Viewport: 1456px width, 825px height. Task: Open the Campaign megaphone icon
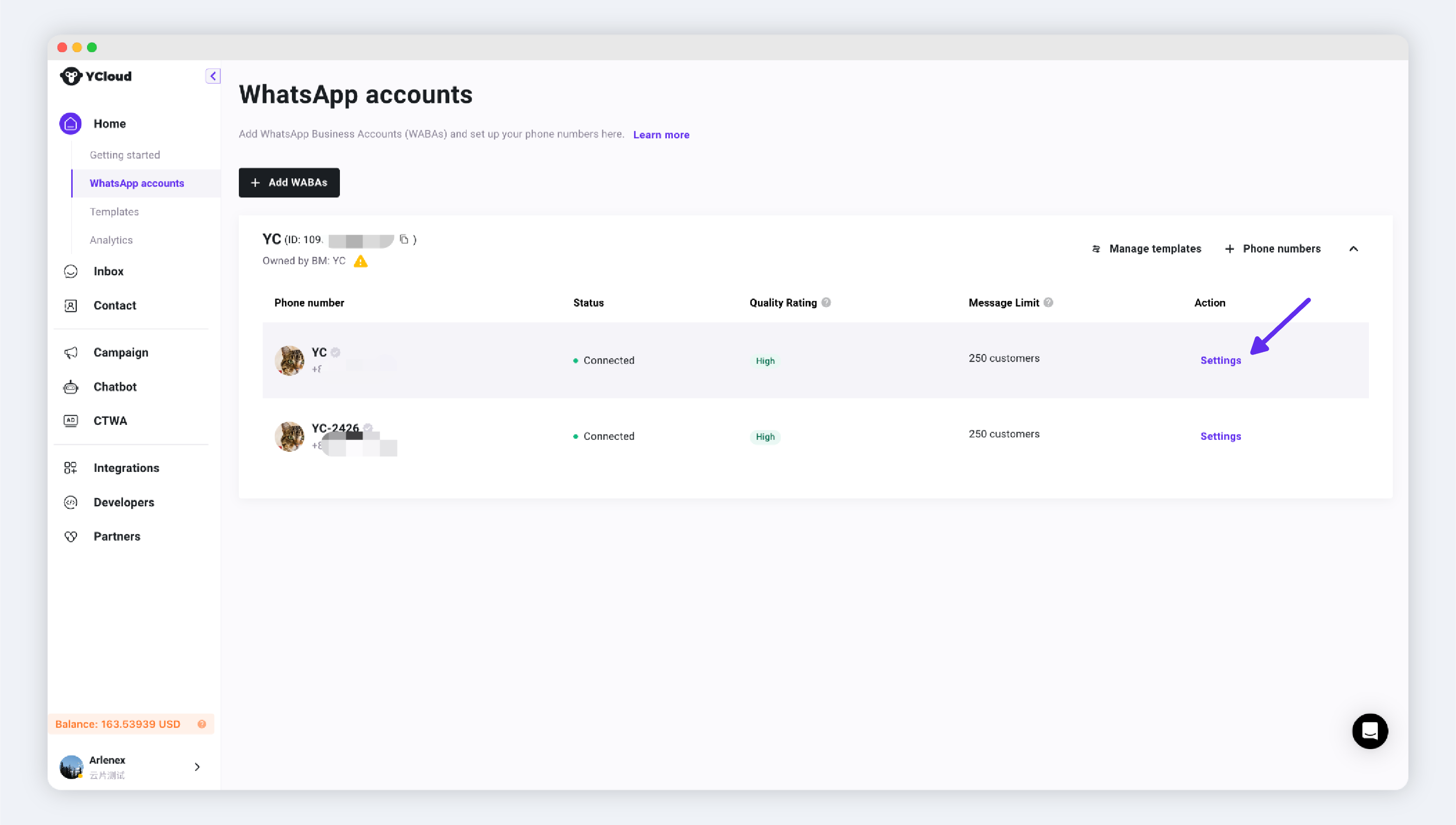point(71,353)
